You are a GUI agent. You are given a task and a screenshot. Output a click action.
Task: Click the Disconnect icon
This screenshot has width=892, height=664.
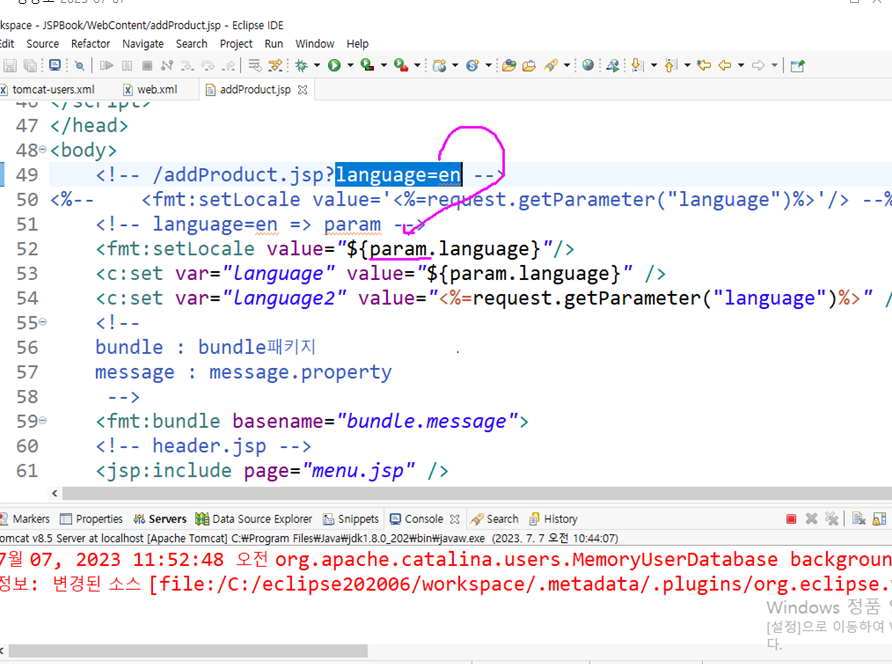[x=167, y=65]
